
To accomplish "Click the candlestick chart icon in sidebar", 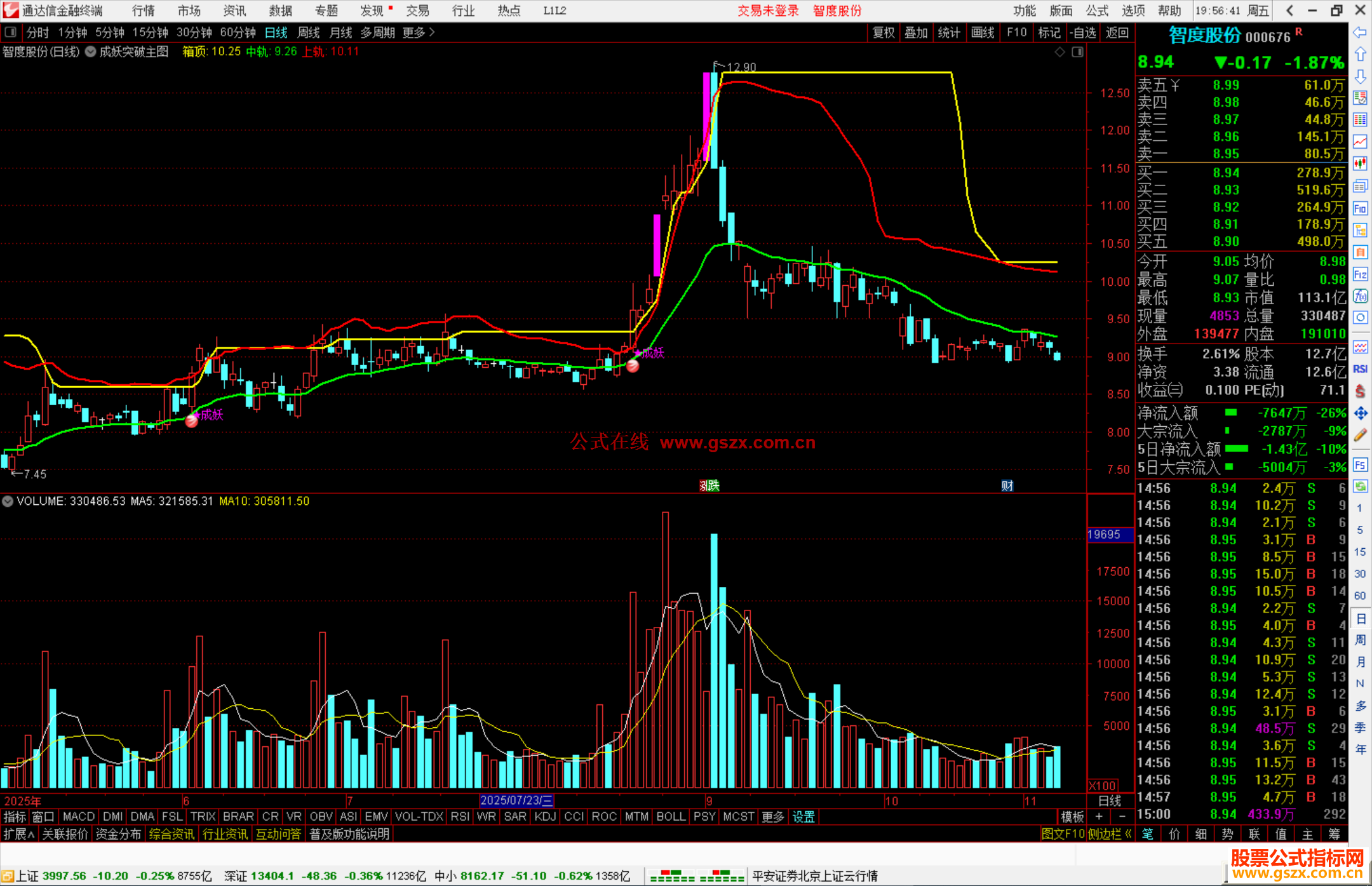I will tap(1360, 164).
